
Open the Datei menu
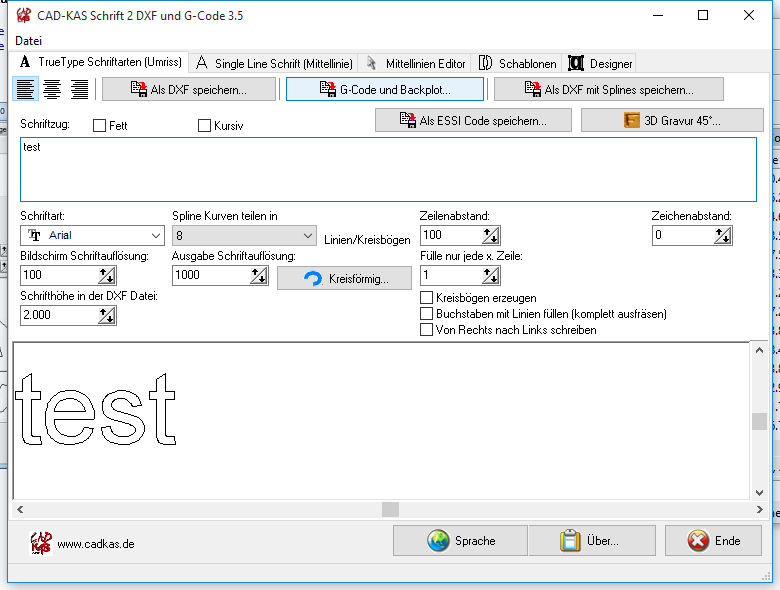click(x=29, y=41)
